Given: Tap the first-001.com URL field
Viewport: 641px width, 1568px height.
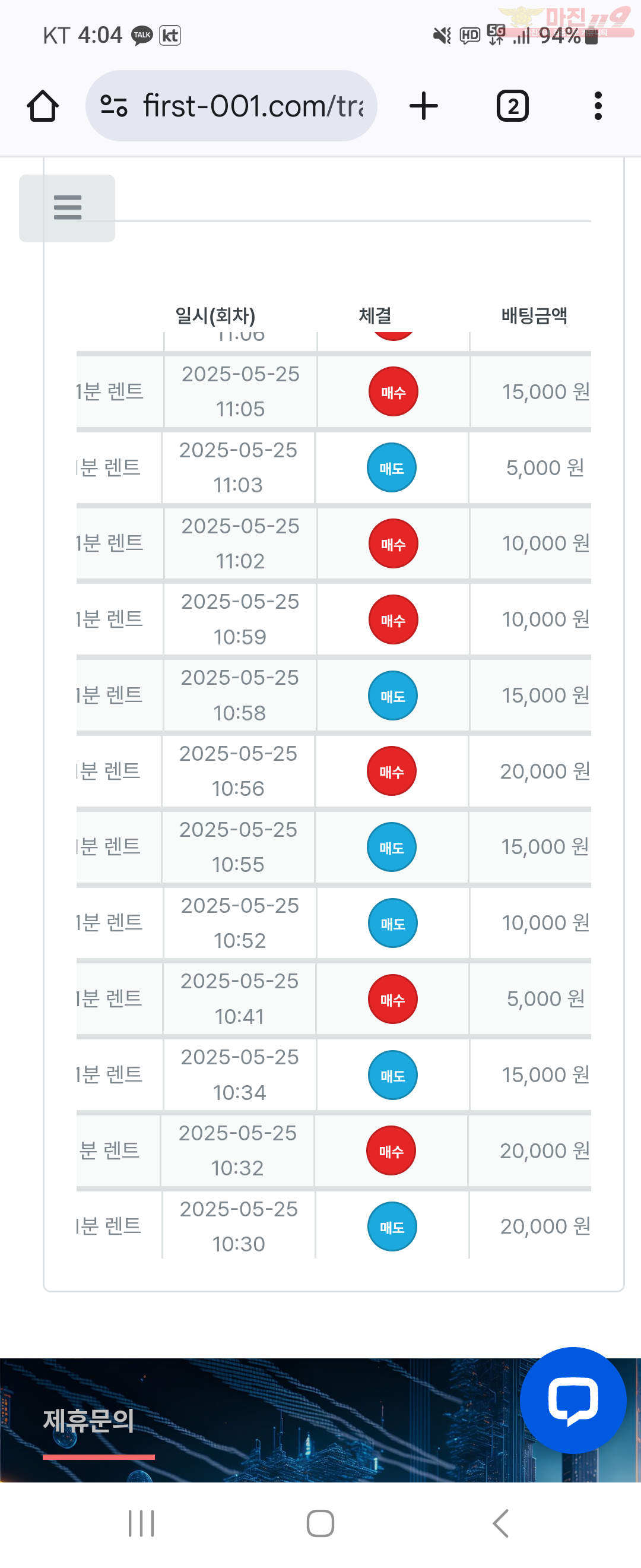Looking at the screenshot, I should [x=231, y=106].
